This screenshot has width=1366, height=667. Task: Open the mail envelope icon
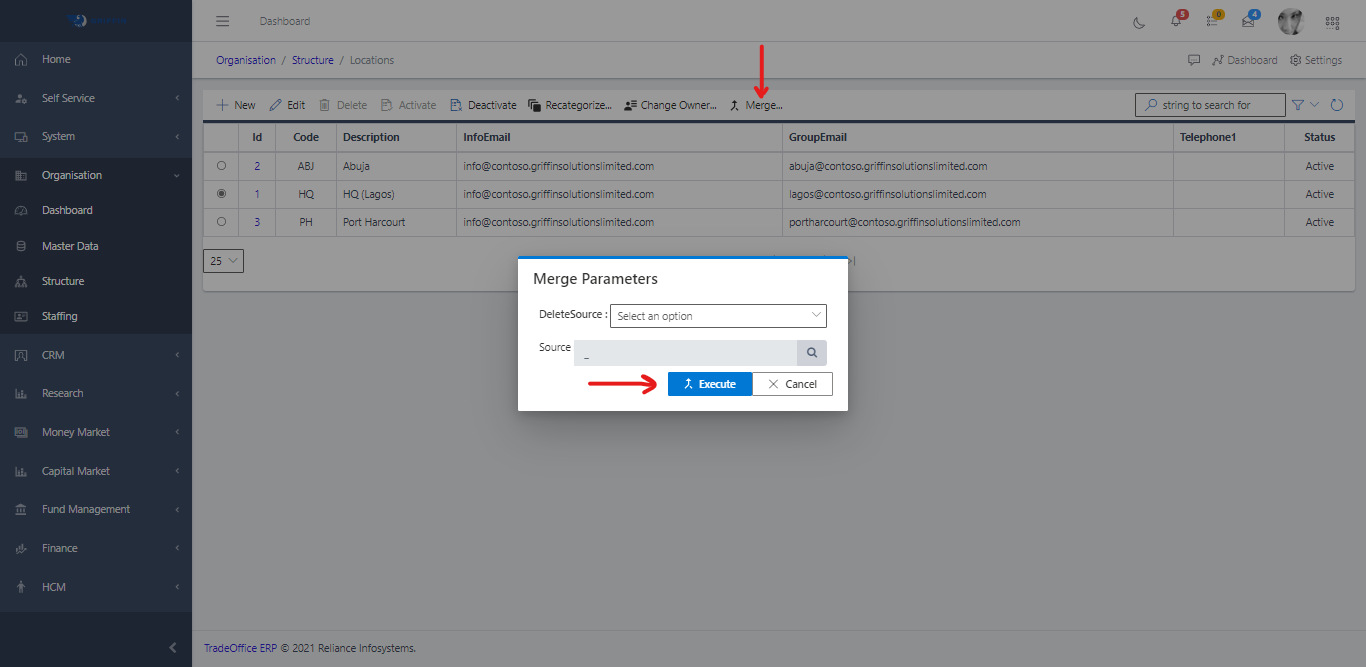[x=1248, y=22]
